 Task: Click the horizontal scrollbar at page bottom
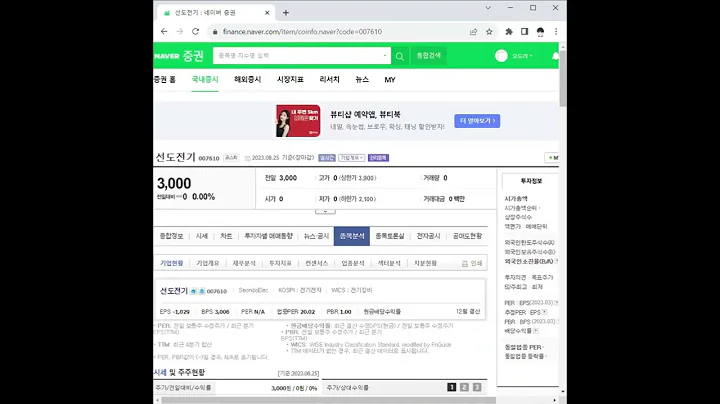pos(328,400)
